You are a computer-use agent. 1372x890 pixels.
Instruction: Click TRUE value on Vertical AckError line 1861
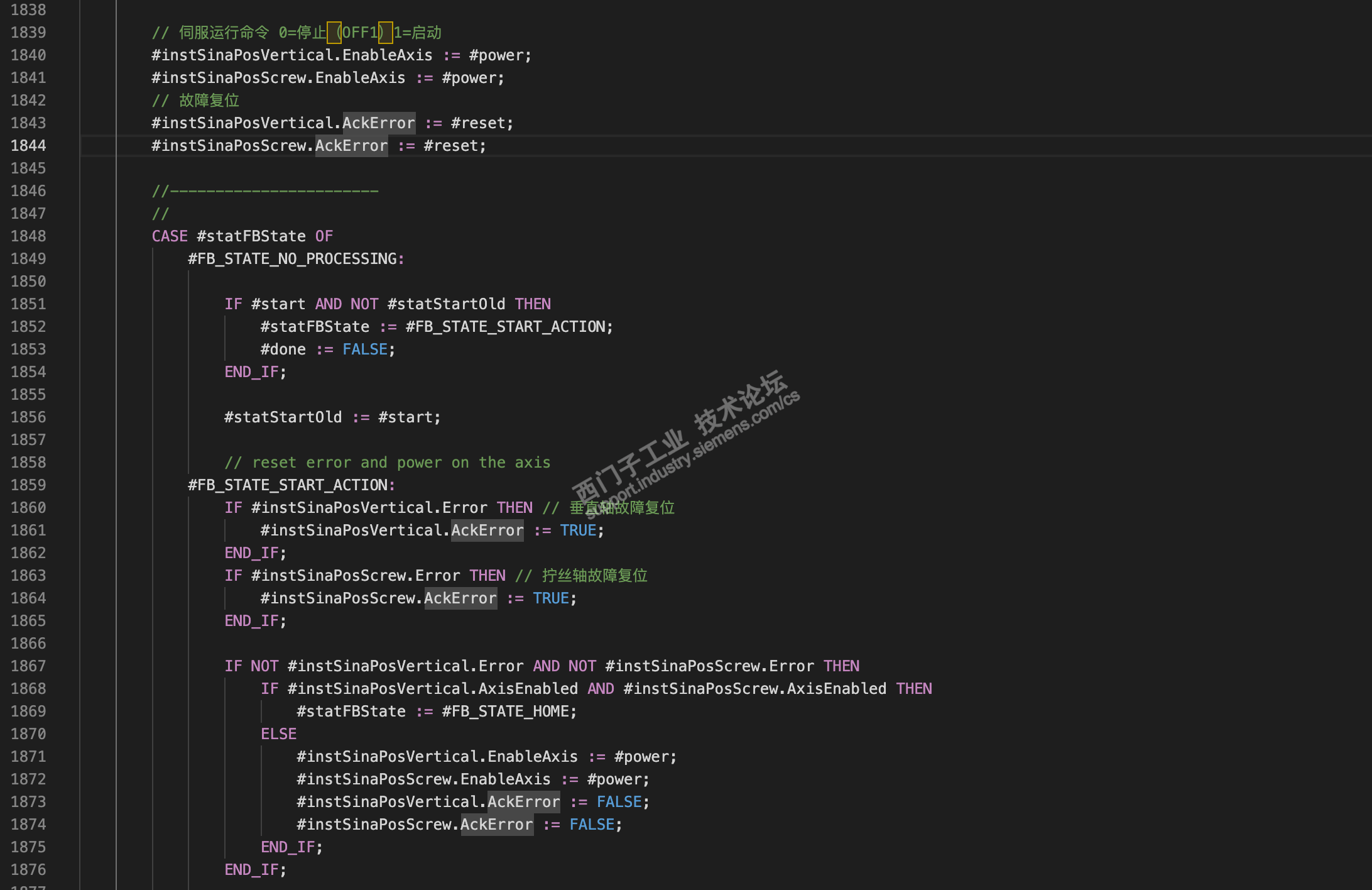tap(578, 530)
